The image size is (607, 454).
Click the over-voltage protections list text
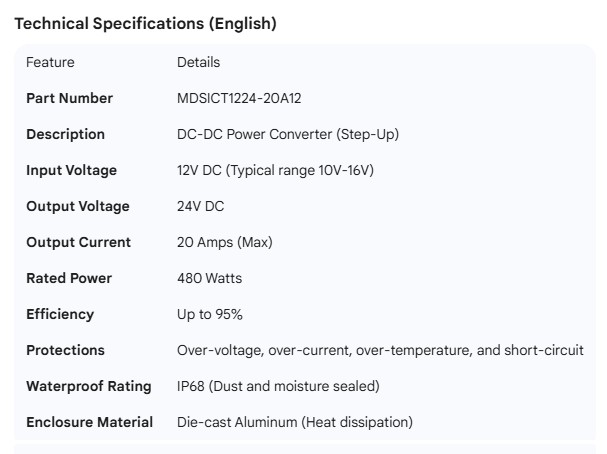click(380, 350)
